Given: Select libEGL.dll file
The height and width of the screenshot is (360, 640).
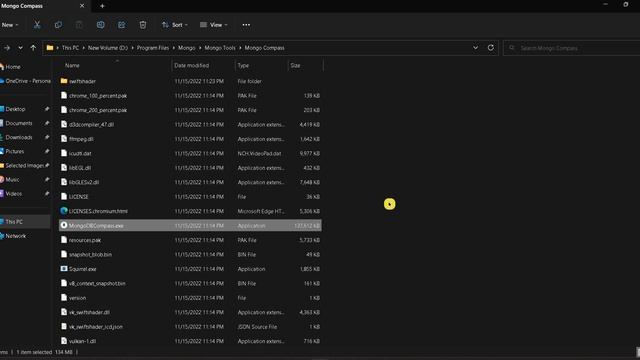Looking at the screenshot, I should click(x=190, y=168).
